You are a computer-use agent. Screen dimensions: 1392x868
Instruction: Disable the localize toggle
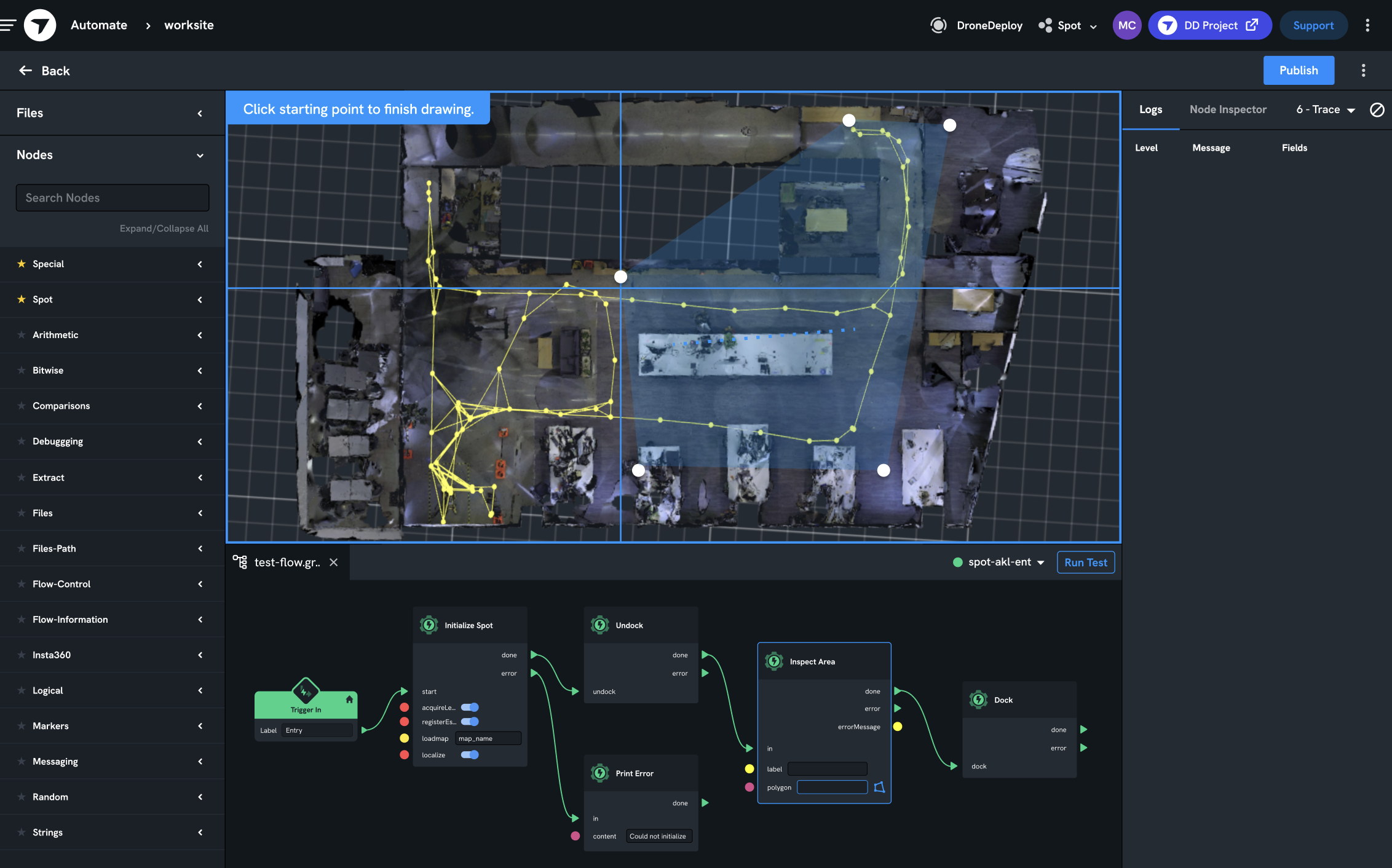tap(470, 755)
